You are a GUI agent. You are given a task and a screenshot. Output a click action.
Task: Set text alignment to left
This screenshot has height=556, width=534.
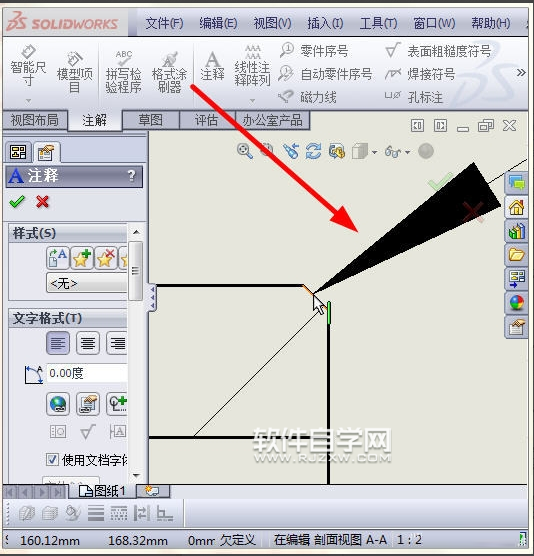(x=58, y=343)
